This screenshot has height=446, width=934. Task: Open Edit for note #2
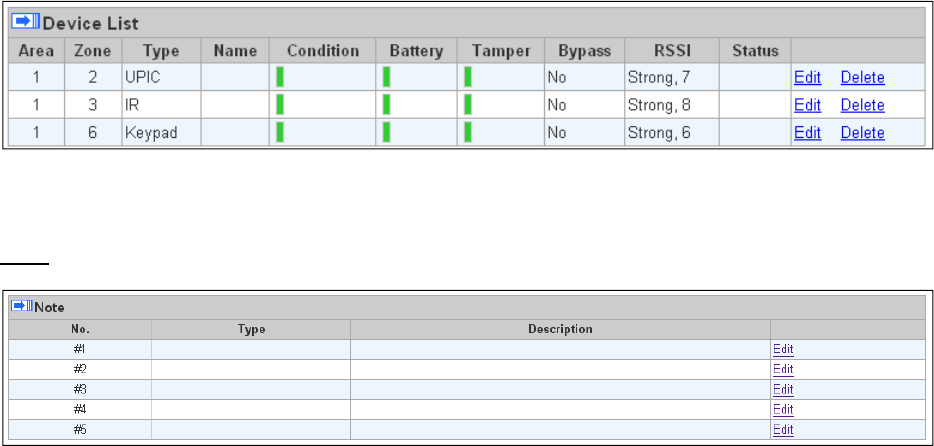(783, 370)
